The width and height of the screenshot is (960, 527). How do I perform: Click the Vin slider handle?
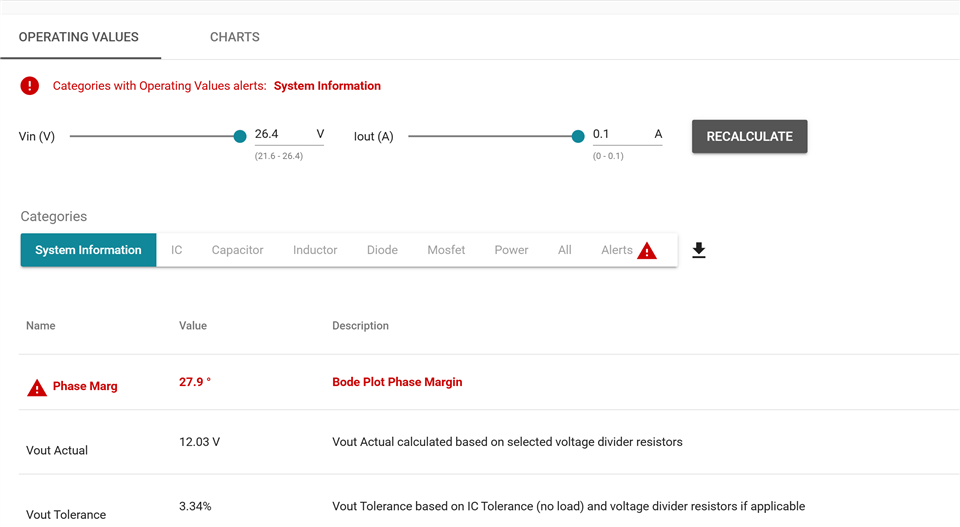(240, 137)
